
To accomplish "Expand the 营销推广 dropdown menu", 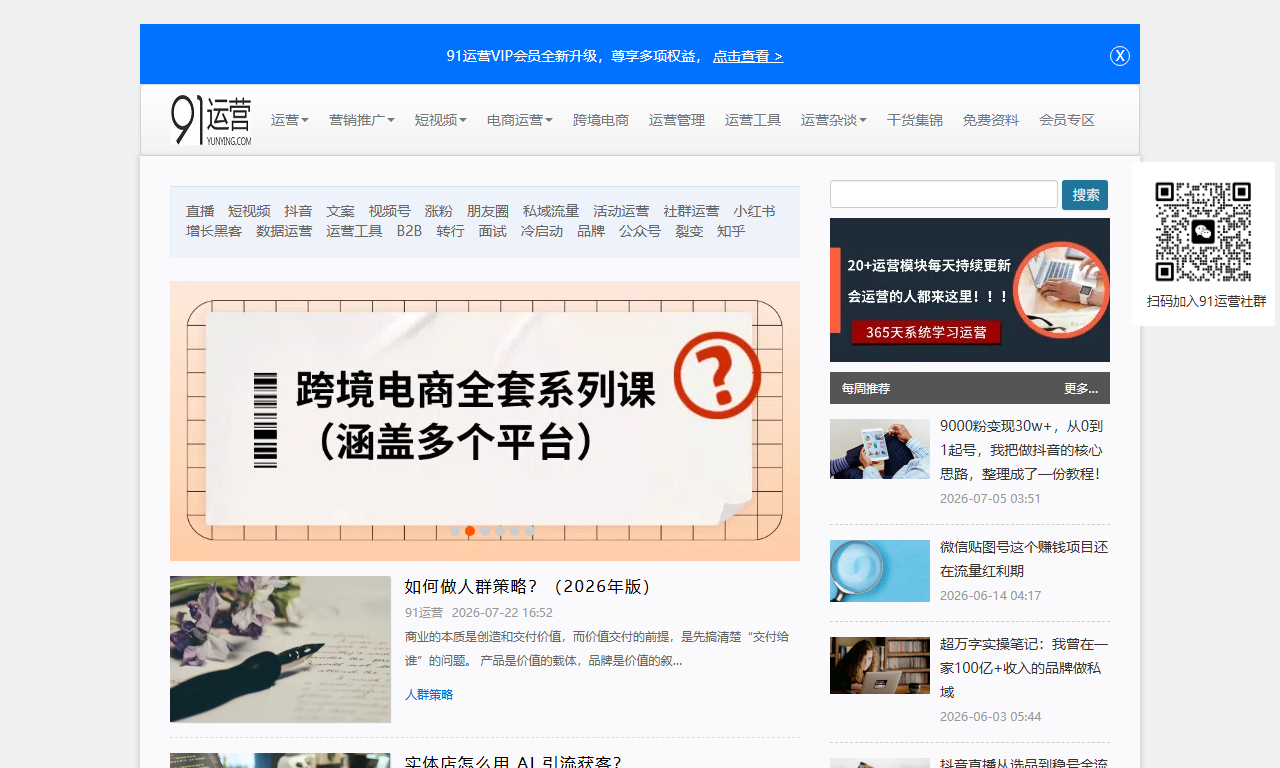I will (362, 120).
